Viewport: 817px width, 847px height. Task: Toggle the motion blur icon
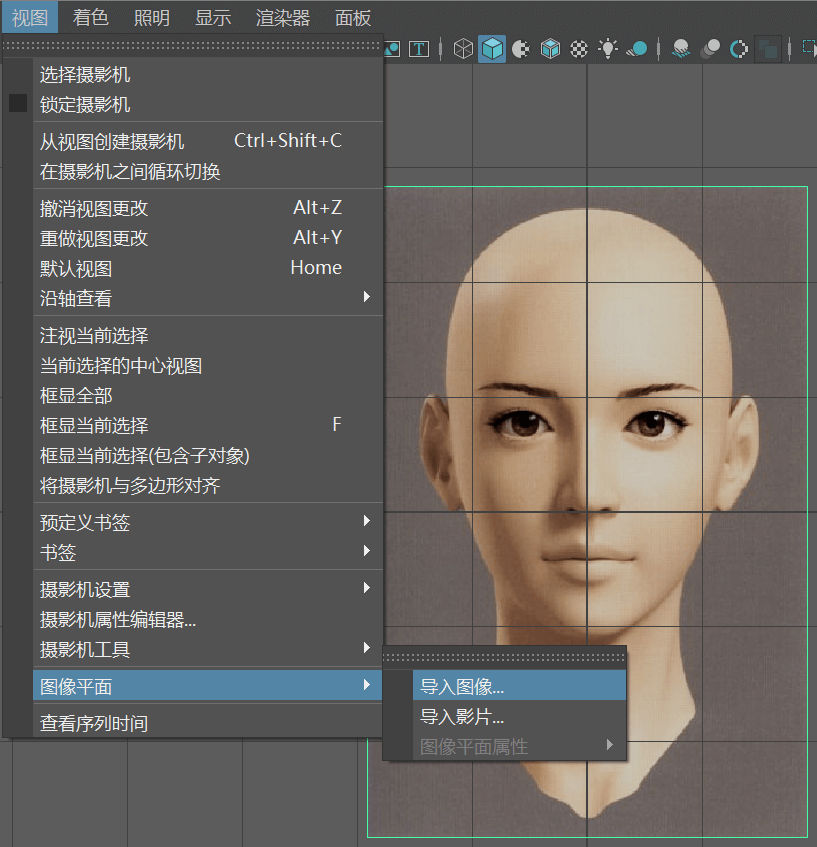coord(710,49)
